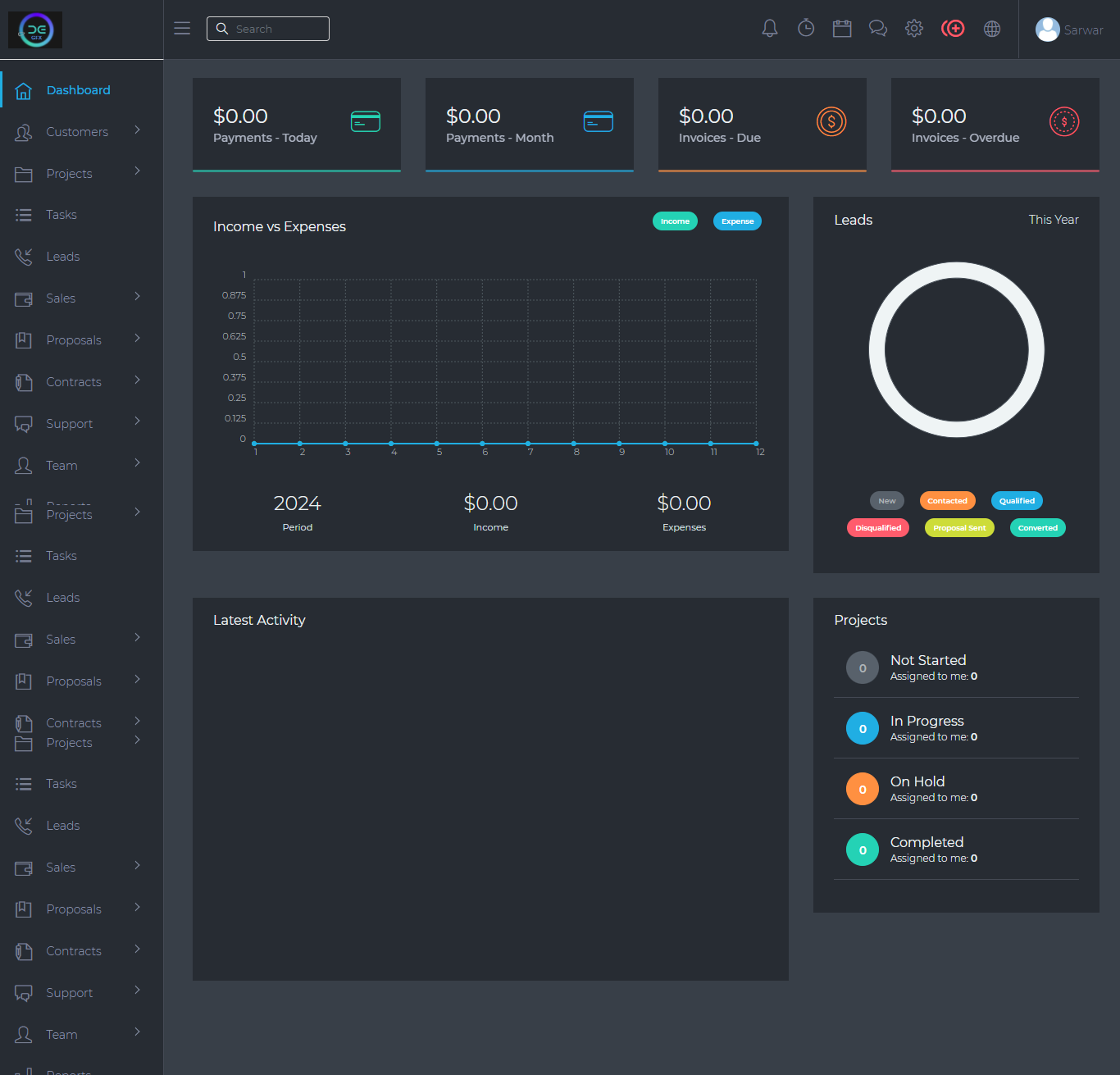Focus the Search input field

[268, 29]
